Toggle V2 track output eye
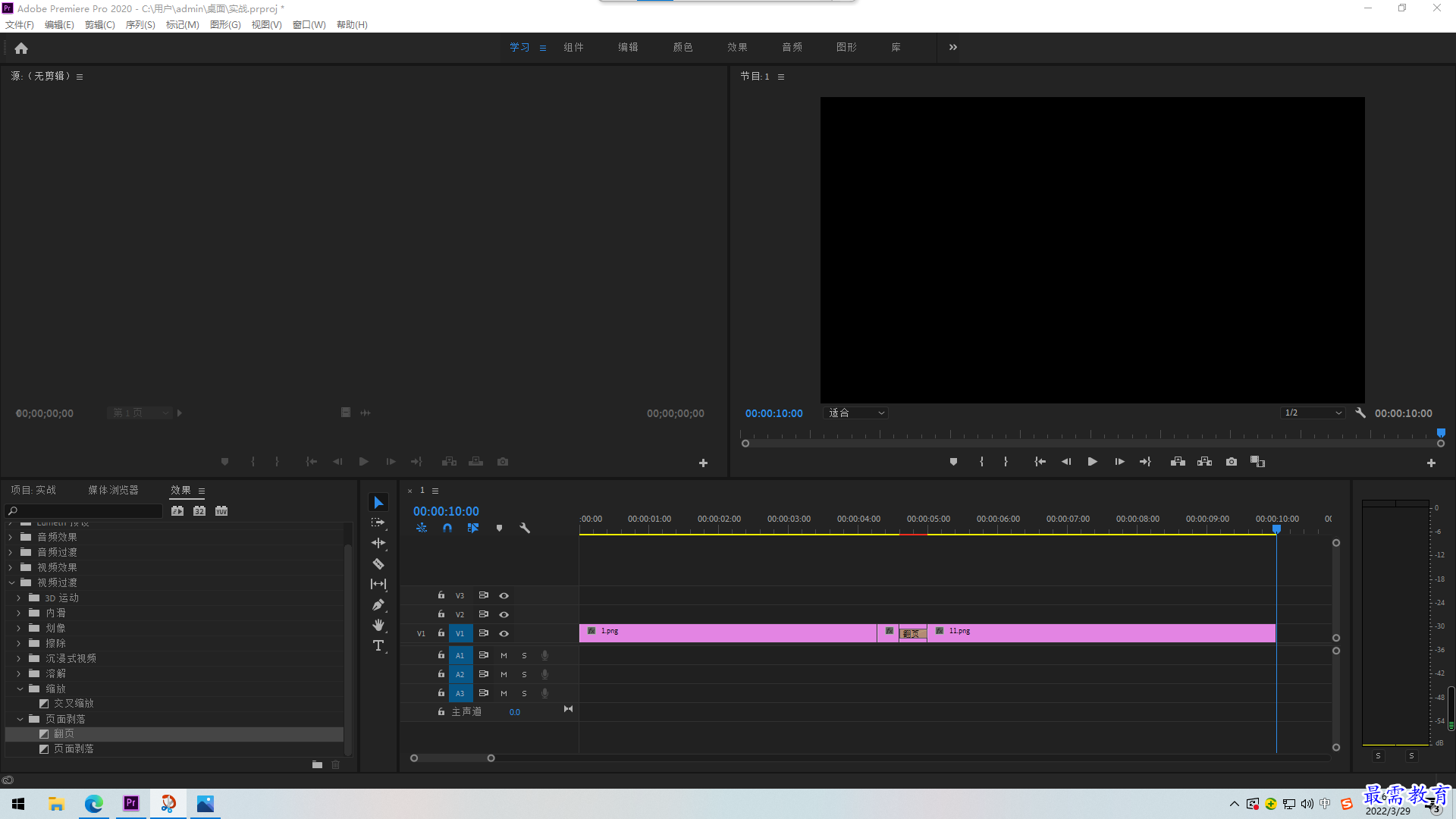This screenshot has width=1456, height=819. [x=504, y=614]
